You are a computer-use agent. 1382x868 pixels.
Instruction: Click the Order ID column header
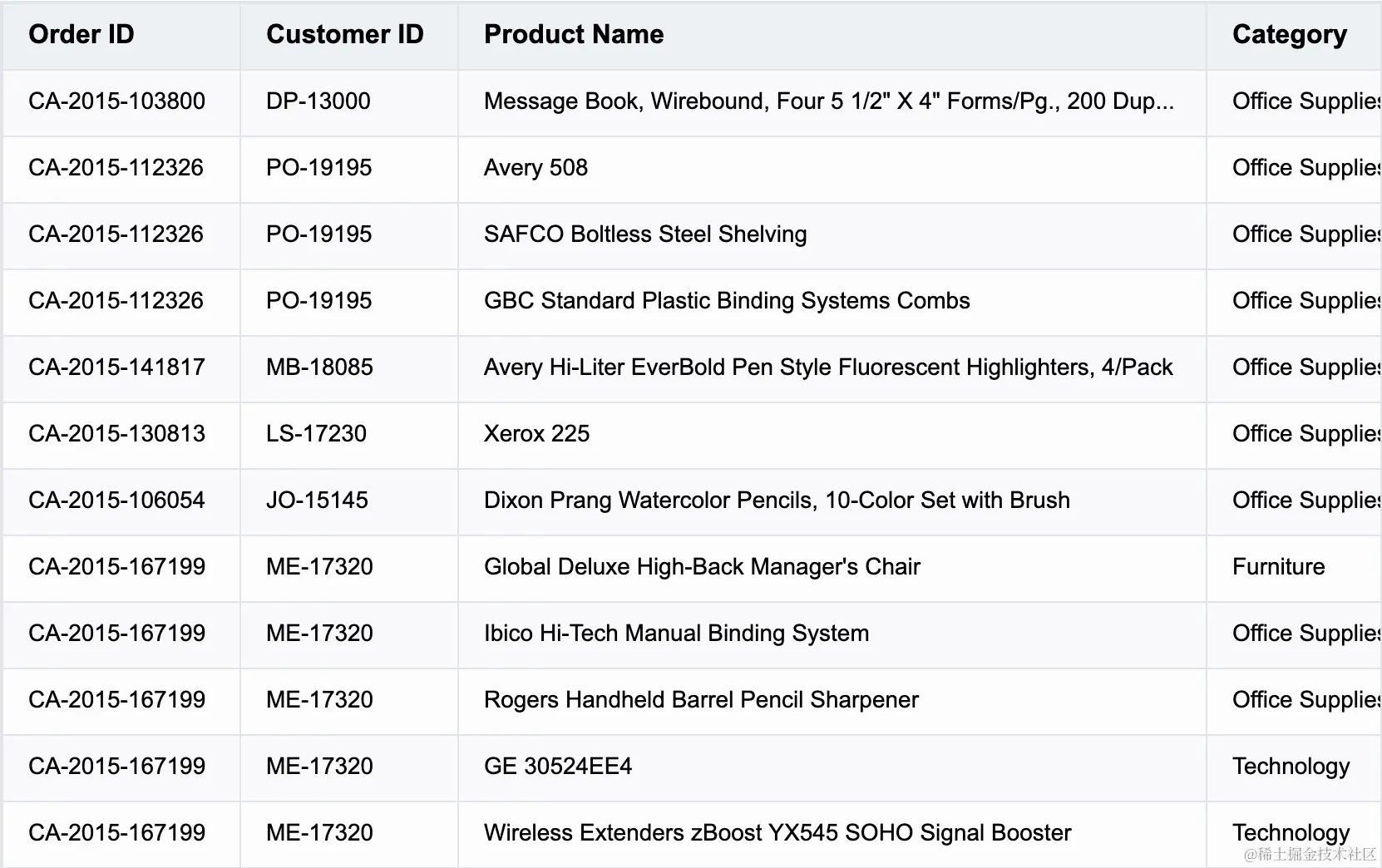(121, 36)
